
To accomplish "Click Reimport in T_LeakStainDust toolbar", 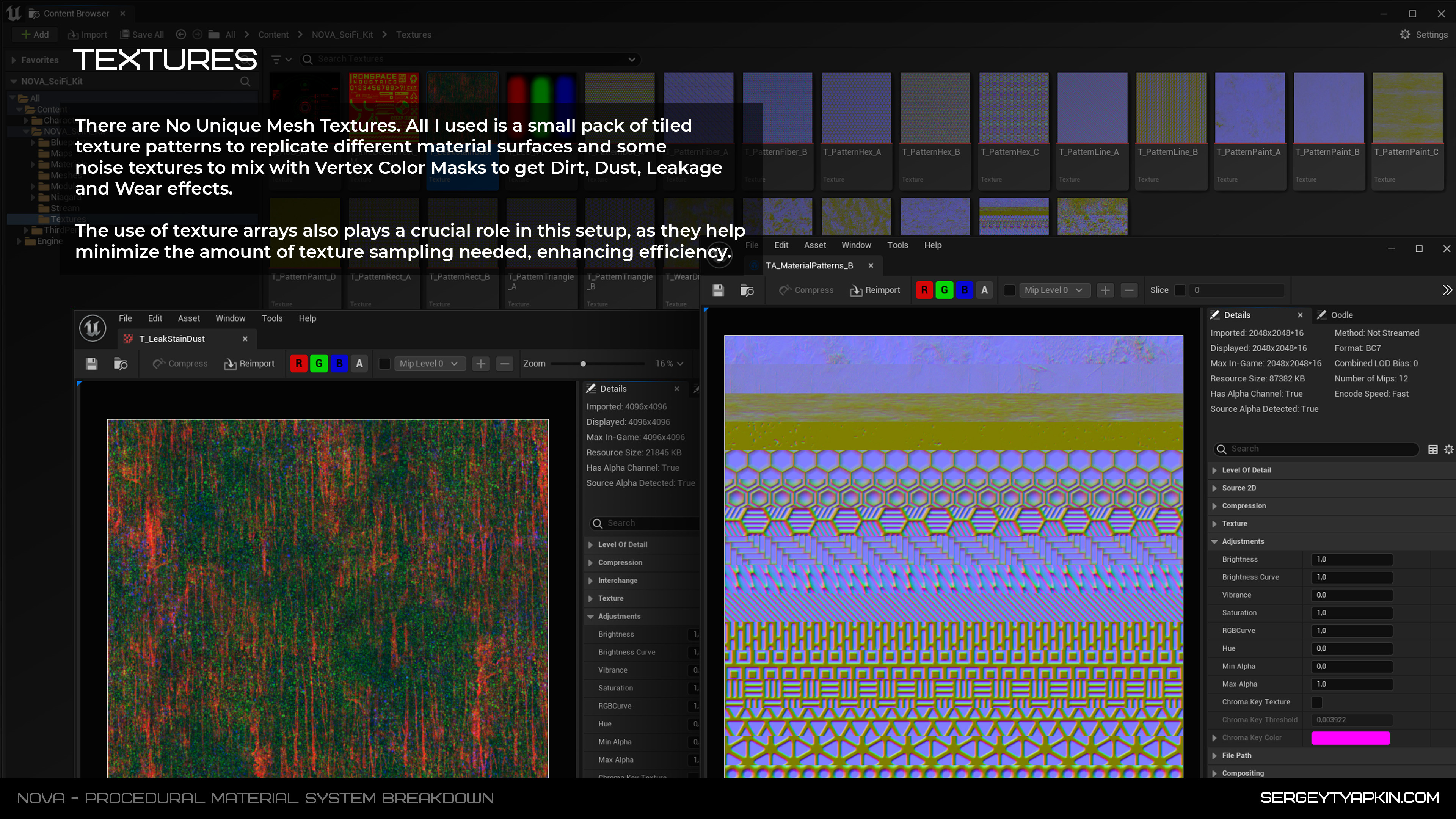I will tap(249, 364).
